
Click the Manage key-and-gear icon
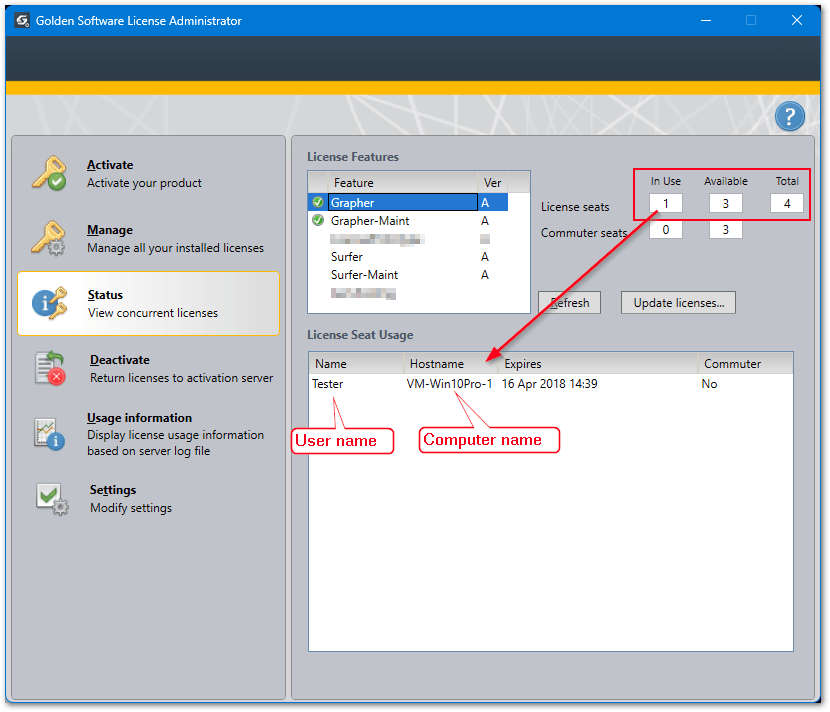48,238
